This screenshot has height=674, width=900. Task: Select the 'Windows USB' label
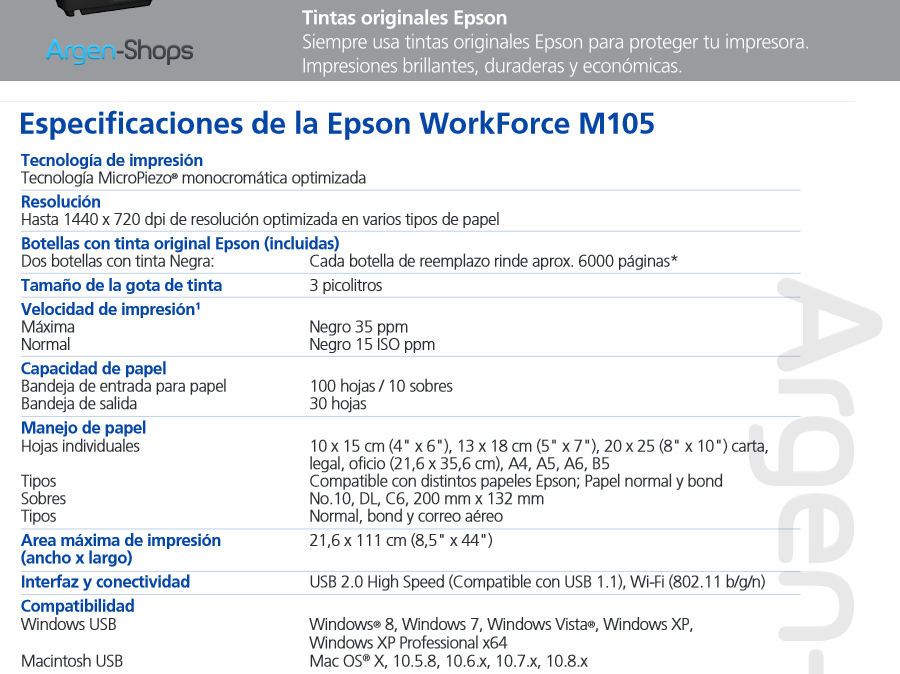click(69, 624)
